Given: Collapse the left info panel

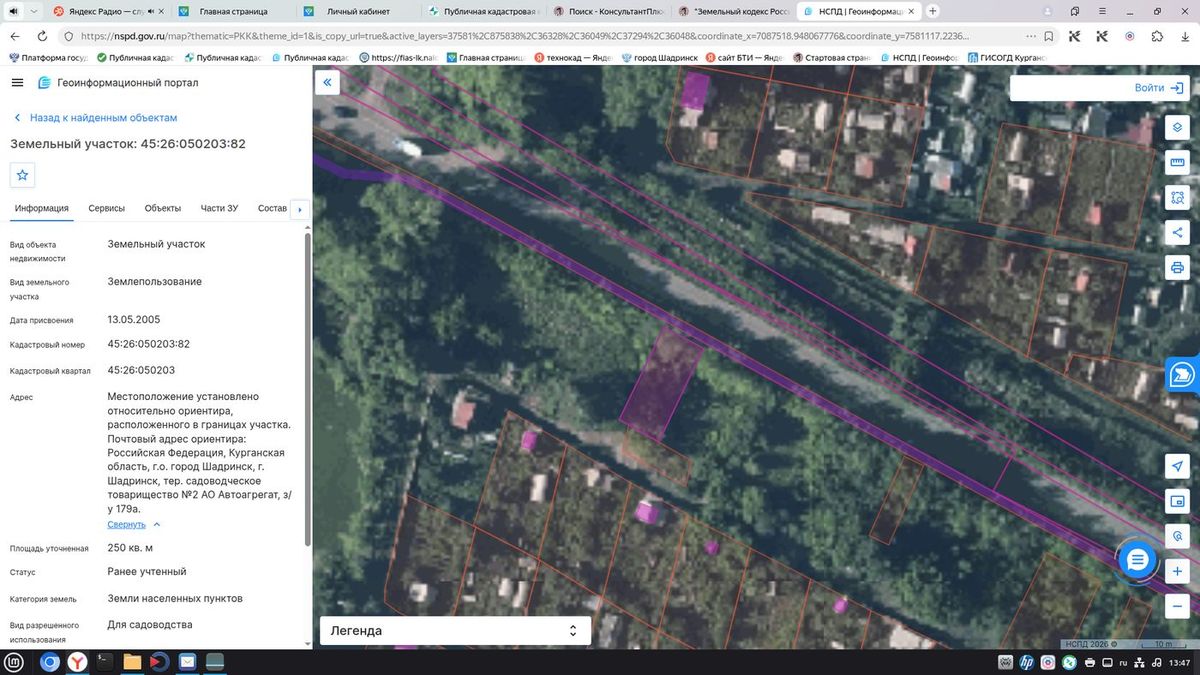Looking at the screenshot, I should pyautogui.click(x=327, y=83).
